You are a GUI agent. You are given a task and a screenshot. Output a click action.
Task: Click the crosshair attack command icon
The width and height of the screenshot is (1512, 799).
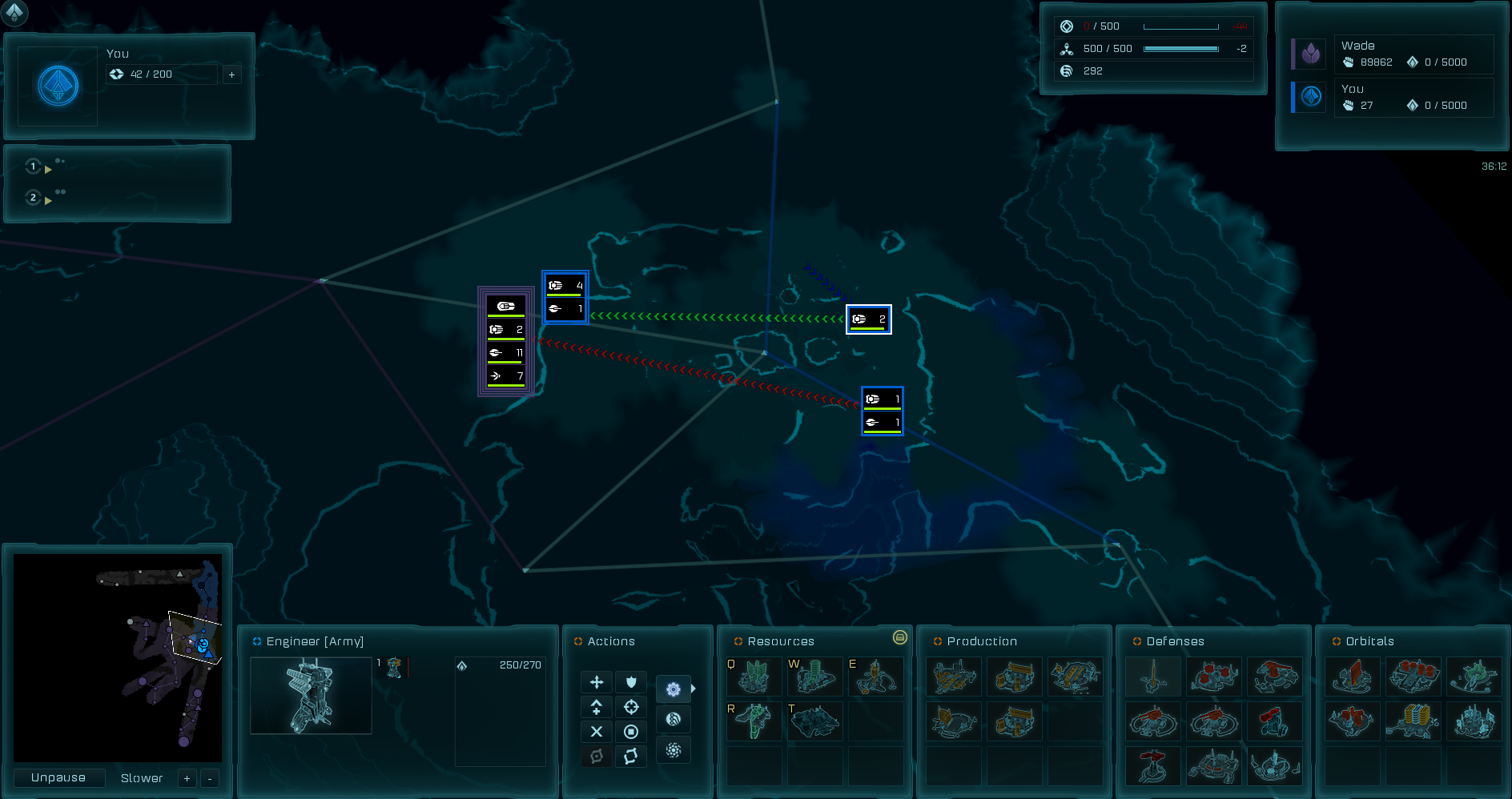(x=631, y=707)
